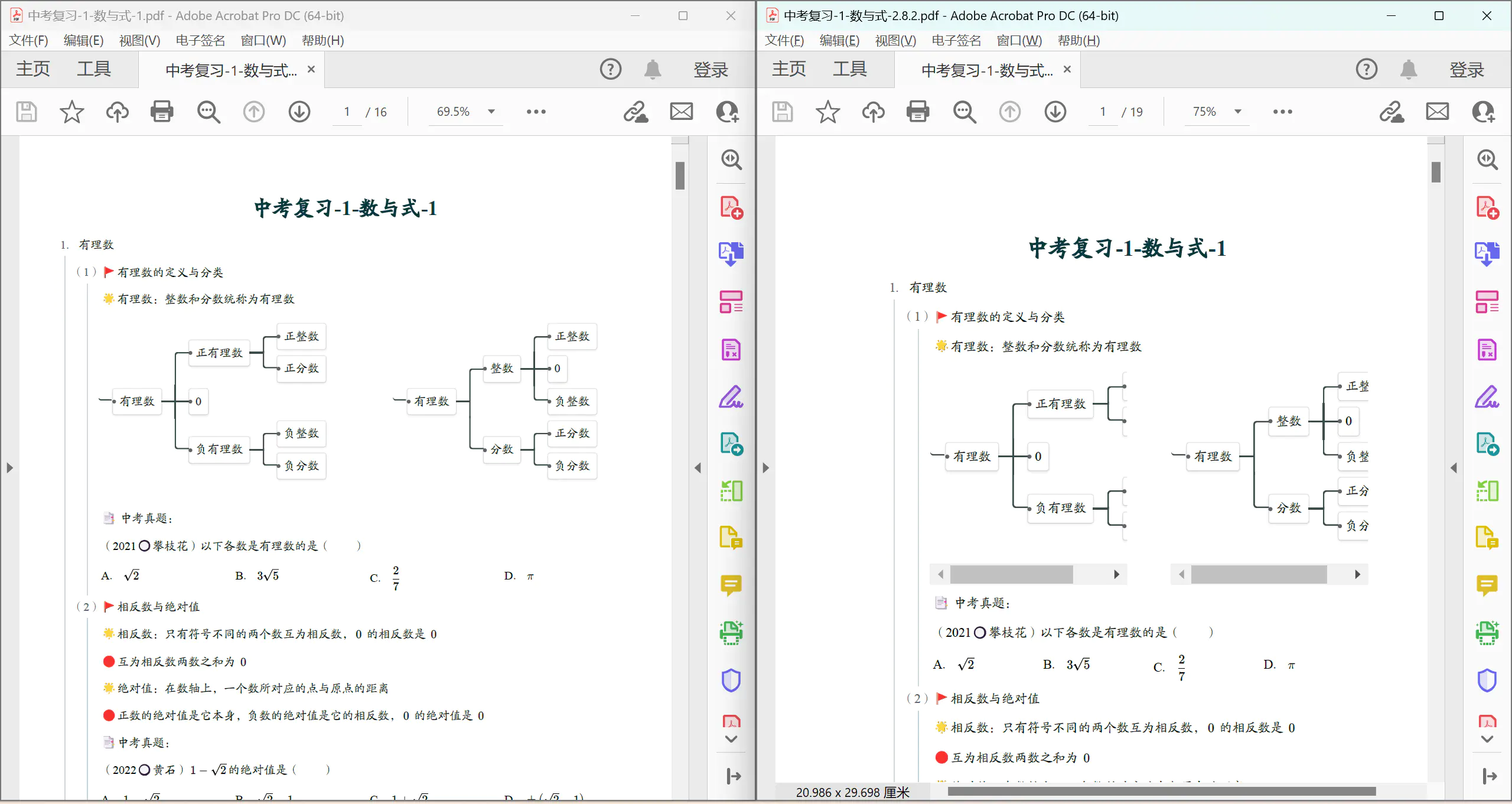The height and width of the screenshot is (804, 1512).
Task: Open Fill & Sign pen tool in left sidebar
Action: [x=731, y=397]
